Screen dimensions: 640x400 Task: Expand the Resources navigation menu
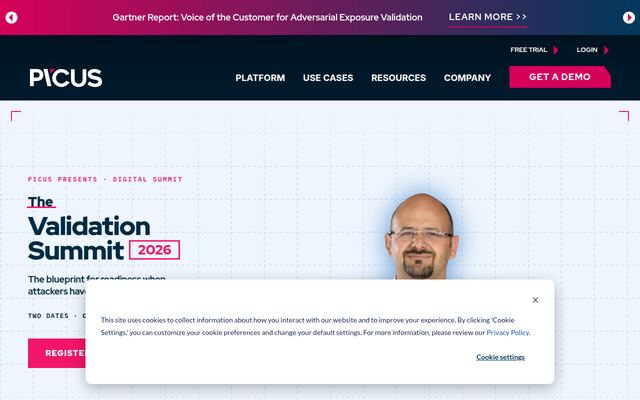[398, 78]
